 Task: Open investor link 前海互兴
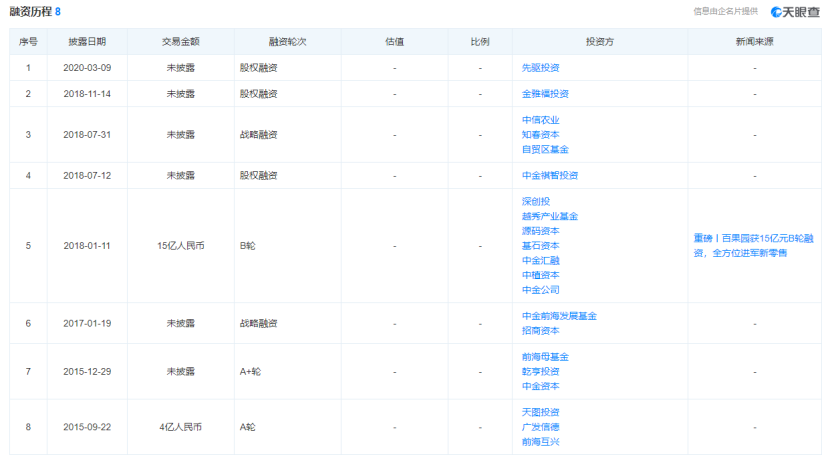pos(541,442)
